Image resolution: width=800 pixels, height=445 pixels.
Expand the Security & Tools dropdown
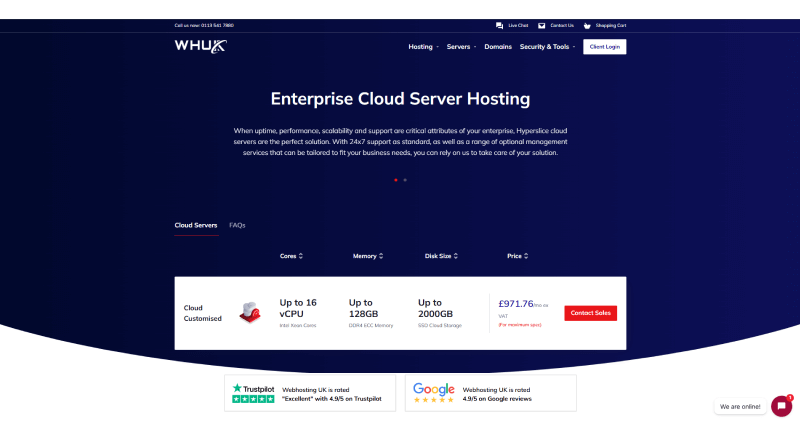547,47
